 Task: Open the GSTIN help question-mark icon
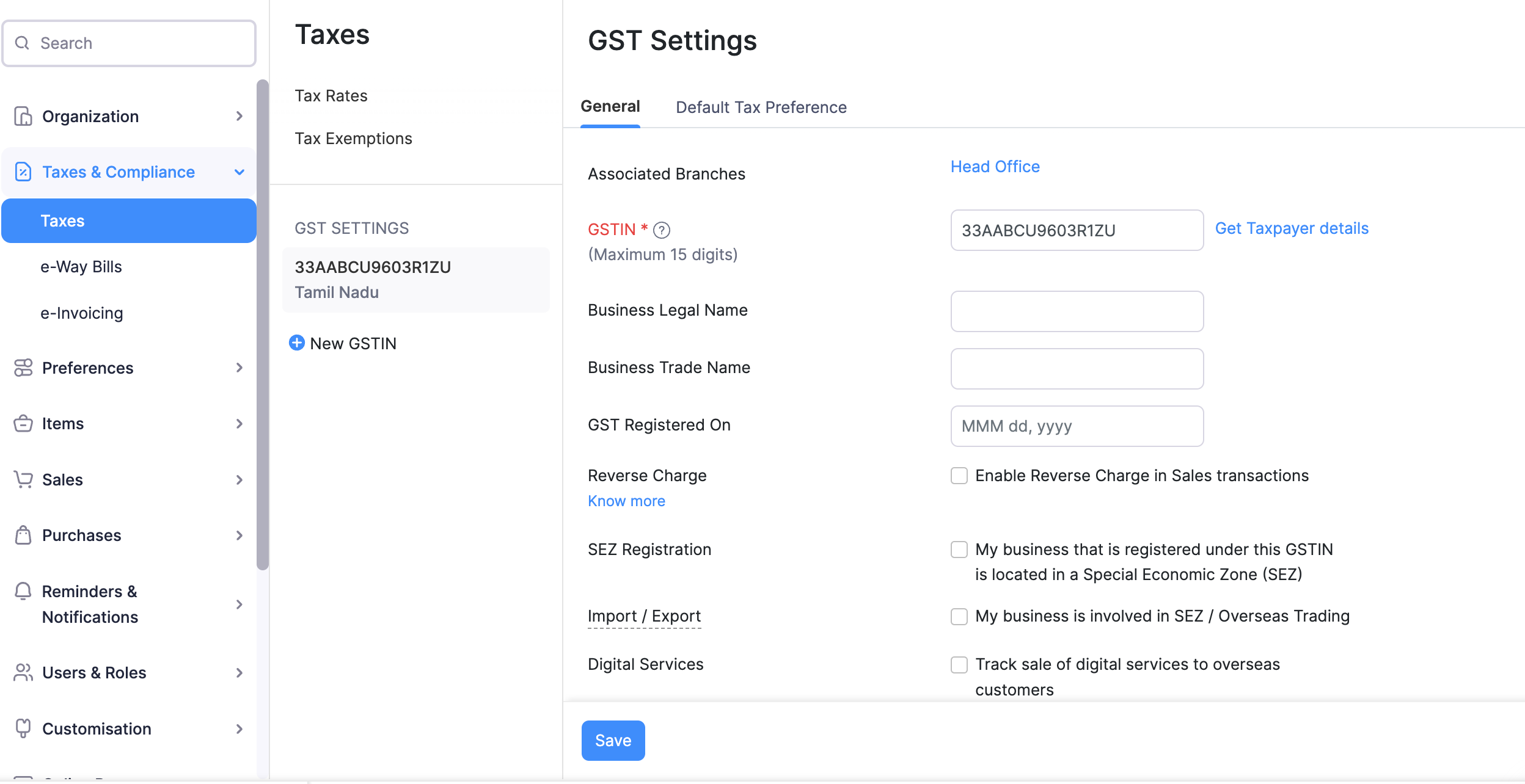pyautogui.click(x=662, y=230)
